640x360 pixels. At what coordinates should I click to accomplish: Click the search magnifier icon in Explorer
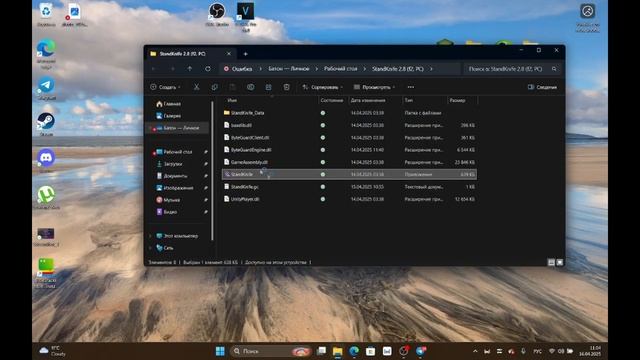click(x=554, y=69)
